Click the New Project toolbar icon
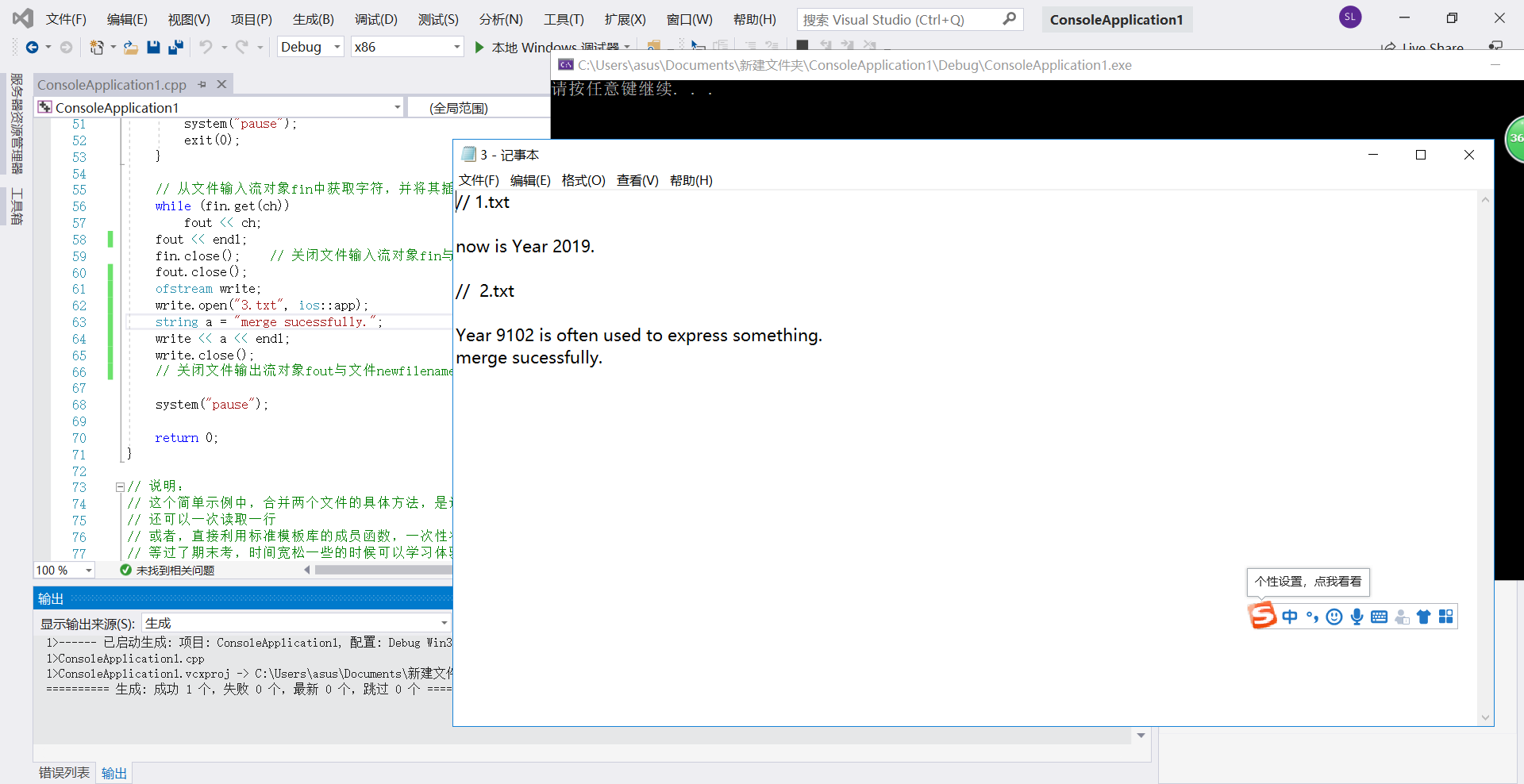Screen dimensions: 1524x784 click(97, 48)
